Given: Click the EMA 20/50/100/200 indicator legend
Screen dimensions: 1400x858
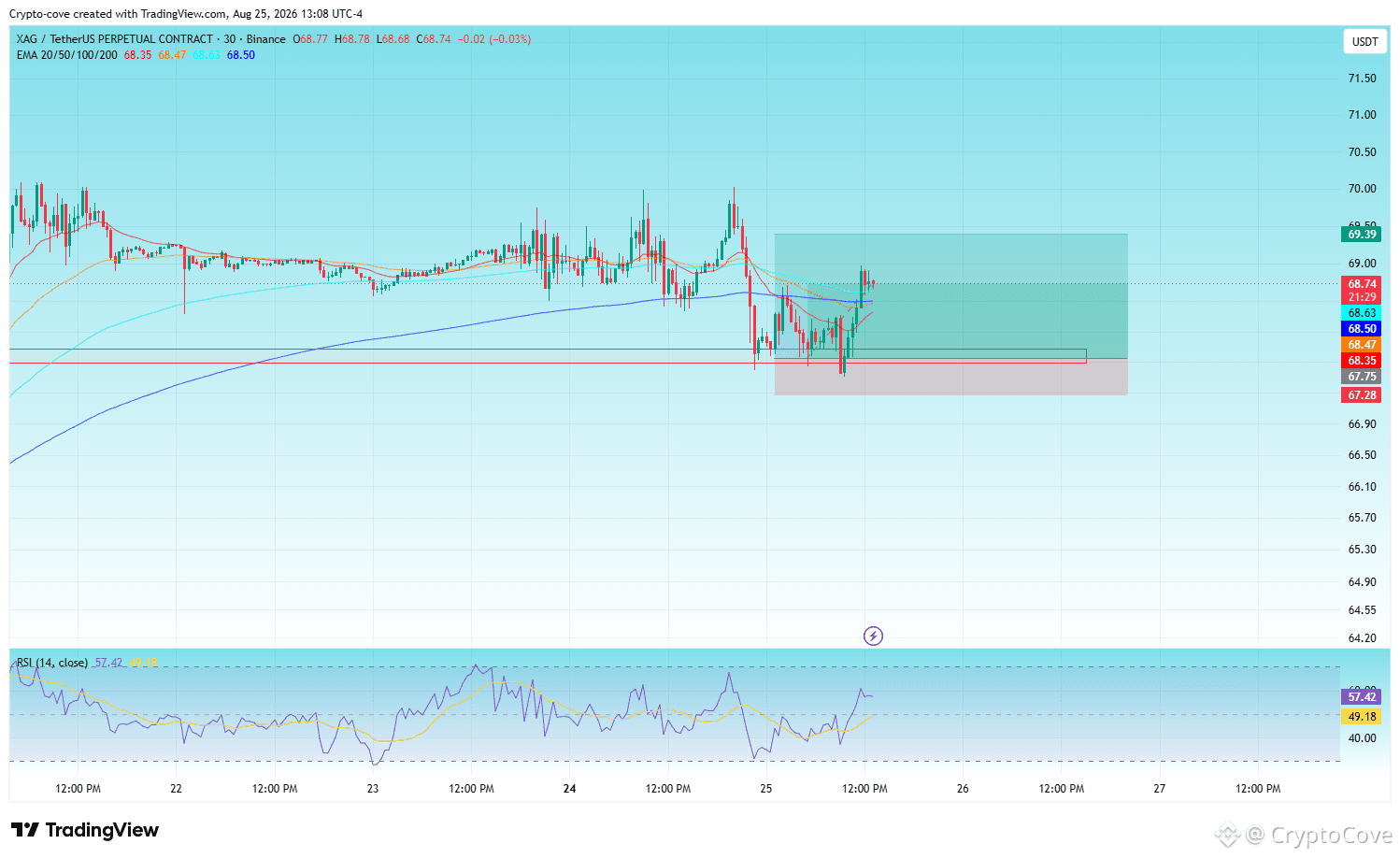Looking at the screenshot, I should pyautogui.click(x=67, y=55).
